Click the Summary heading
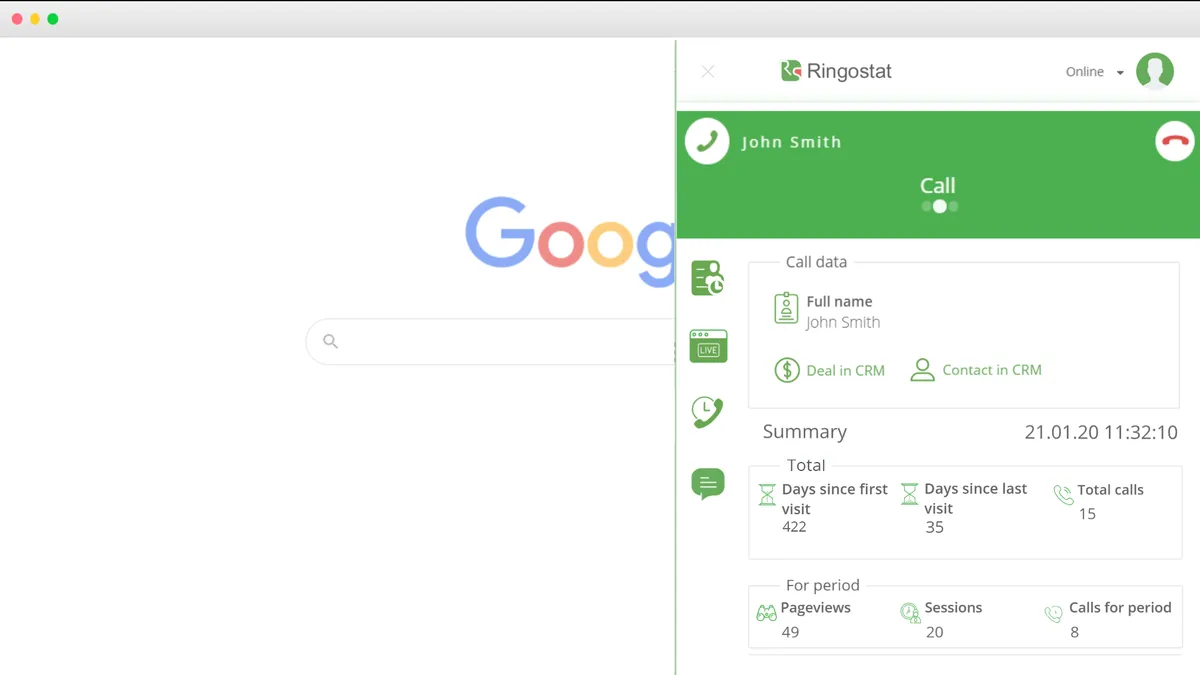The width and height of the screenshot is (1200, 675). coord(805,432)
